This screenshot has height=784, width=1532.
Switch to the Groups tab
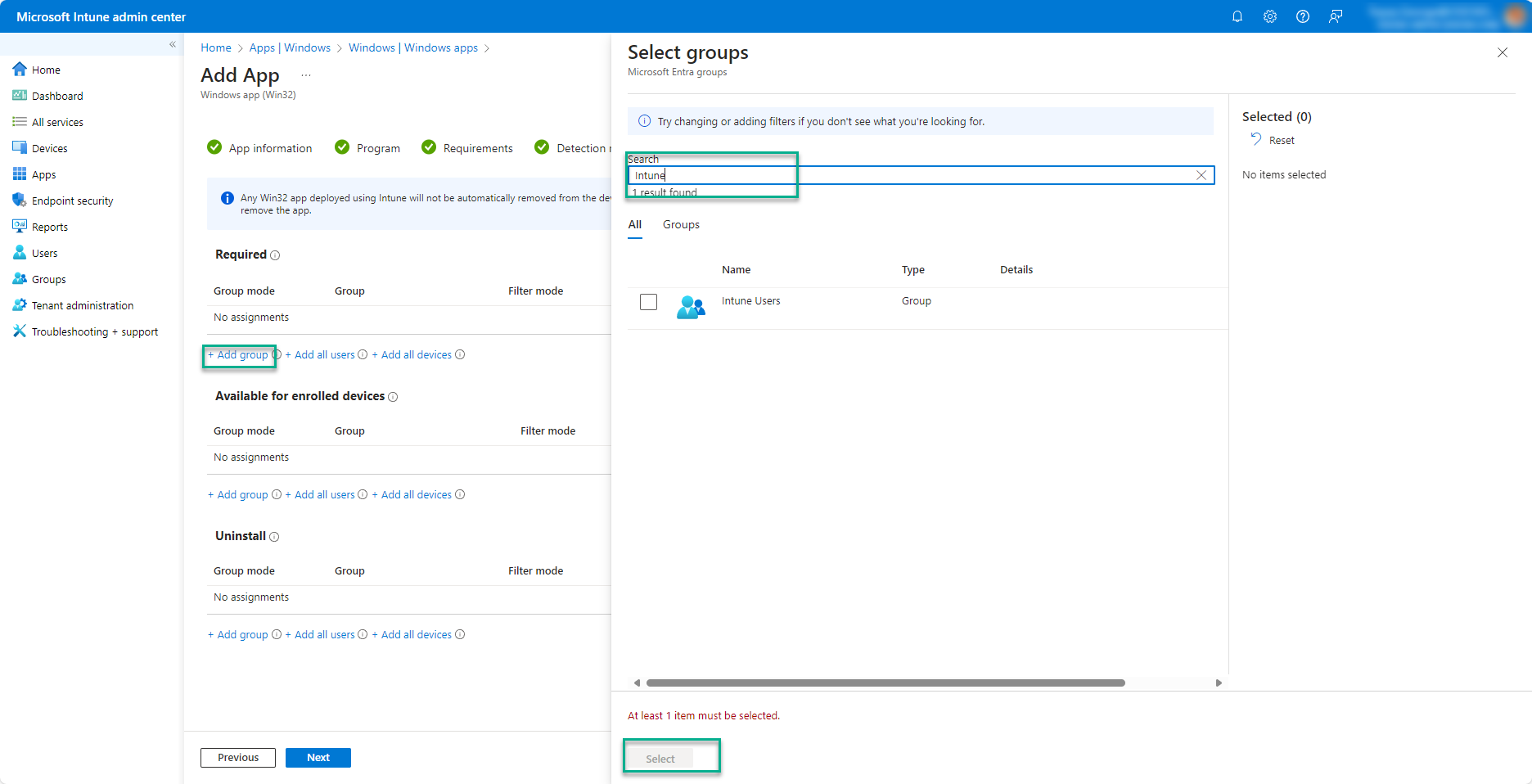(681, 224)
